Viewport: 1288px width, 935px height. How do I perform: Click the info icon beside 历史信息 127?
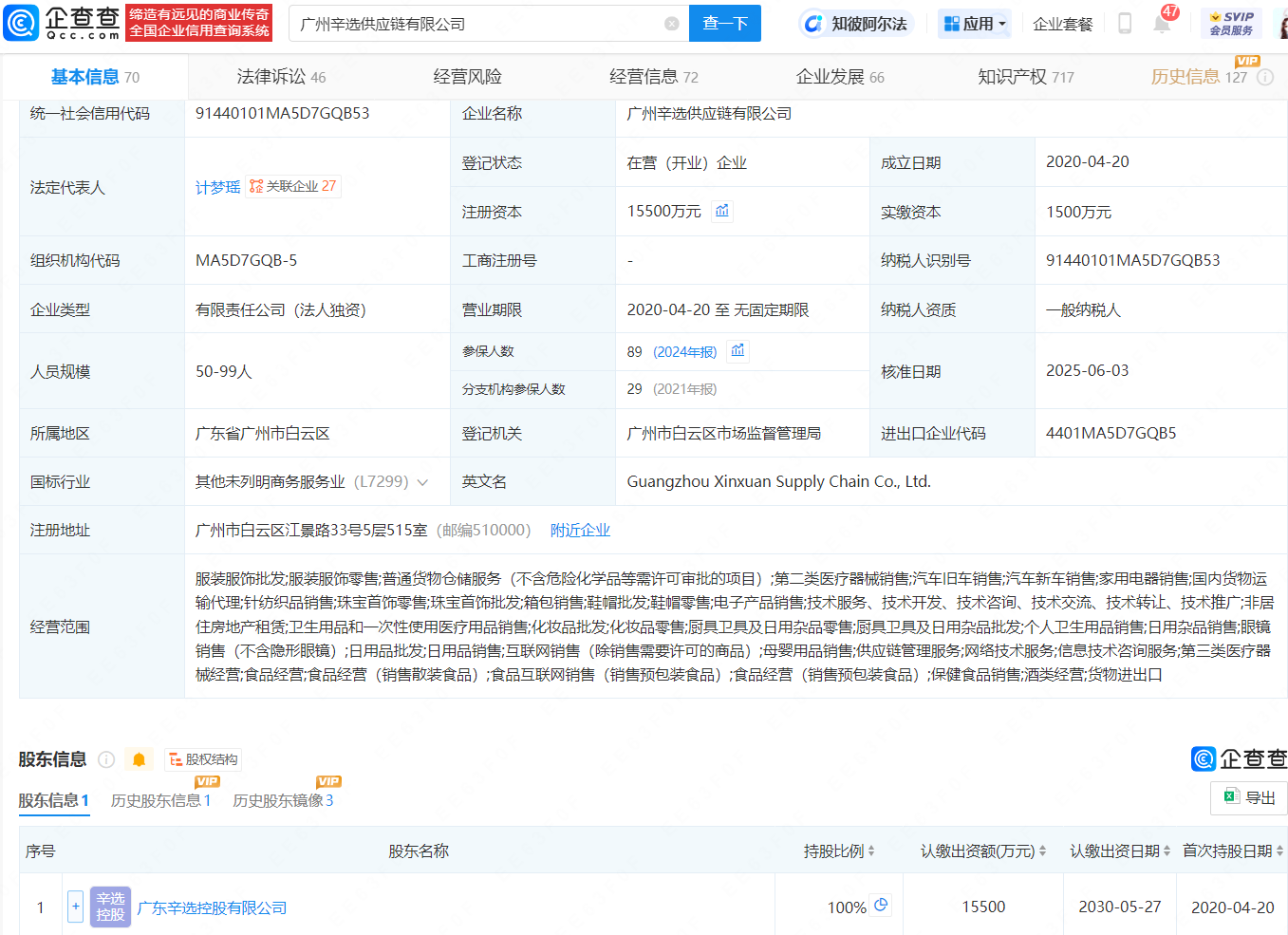(x=1265, y=78)
